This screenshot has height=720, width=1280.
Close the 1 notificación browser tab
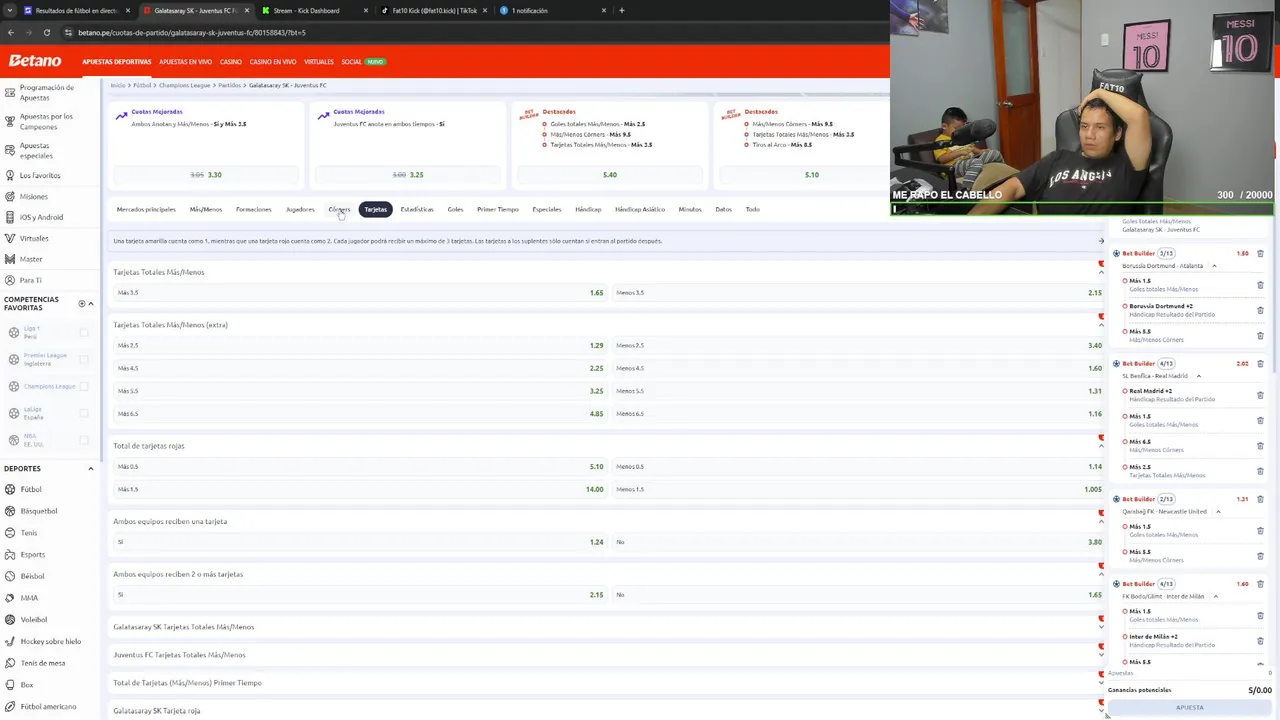pyautogui.click(x=604, y=10)
